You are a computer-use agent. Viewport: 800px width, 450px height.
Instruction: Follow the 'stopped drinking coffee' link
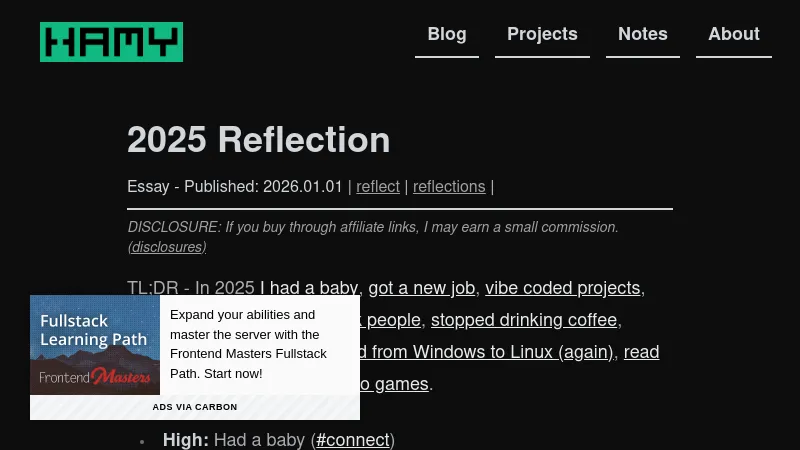click(524, 320)
